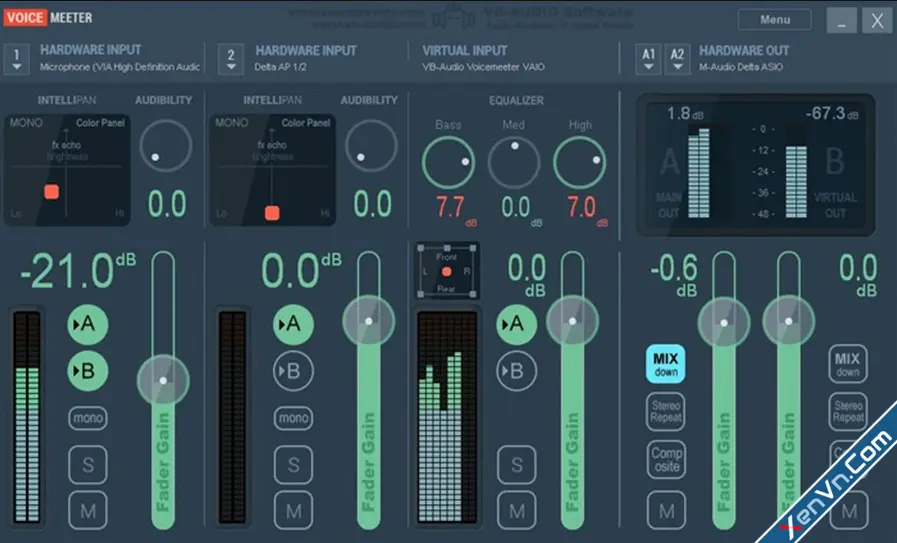Click the High equalizer knob
The image size is (897, 543).
(580, 162)
